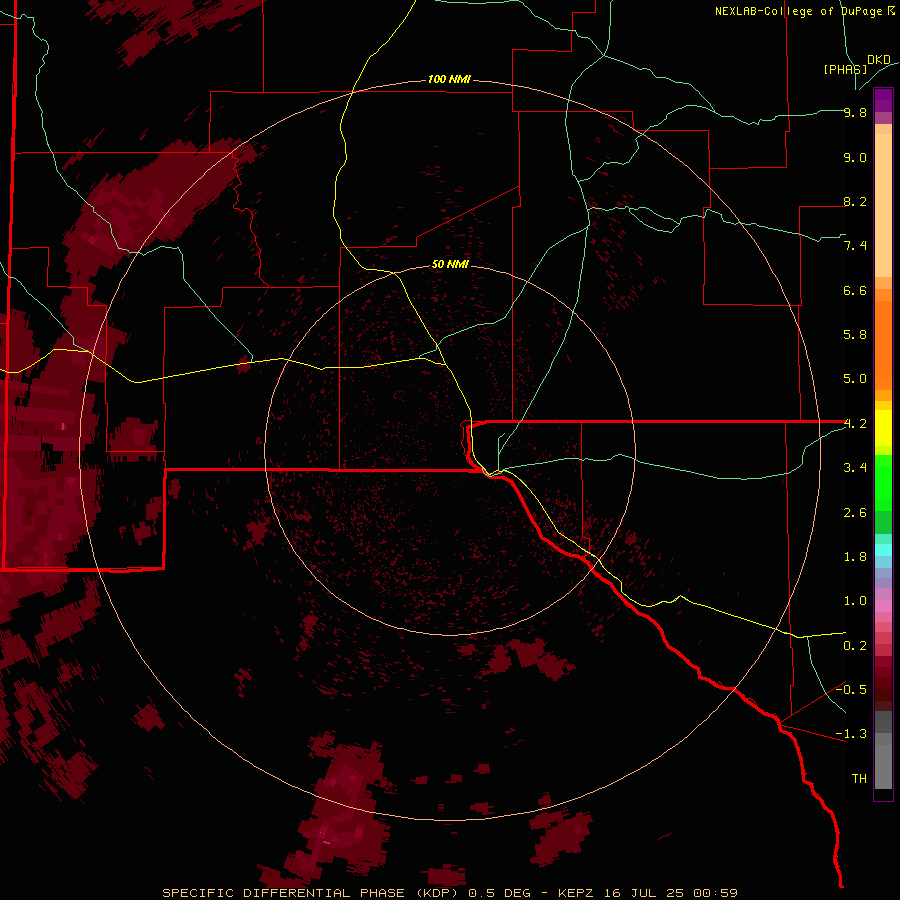
Task: Click the "100 NMI" range ring label
Action: 449,79
